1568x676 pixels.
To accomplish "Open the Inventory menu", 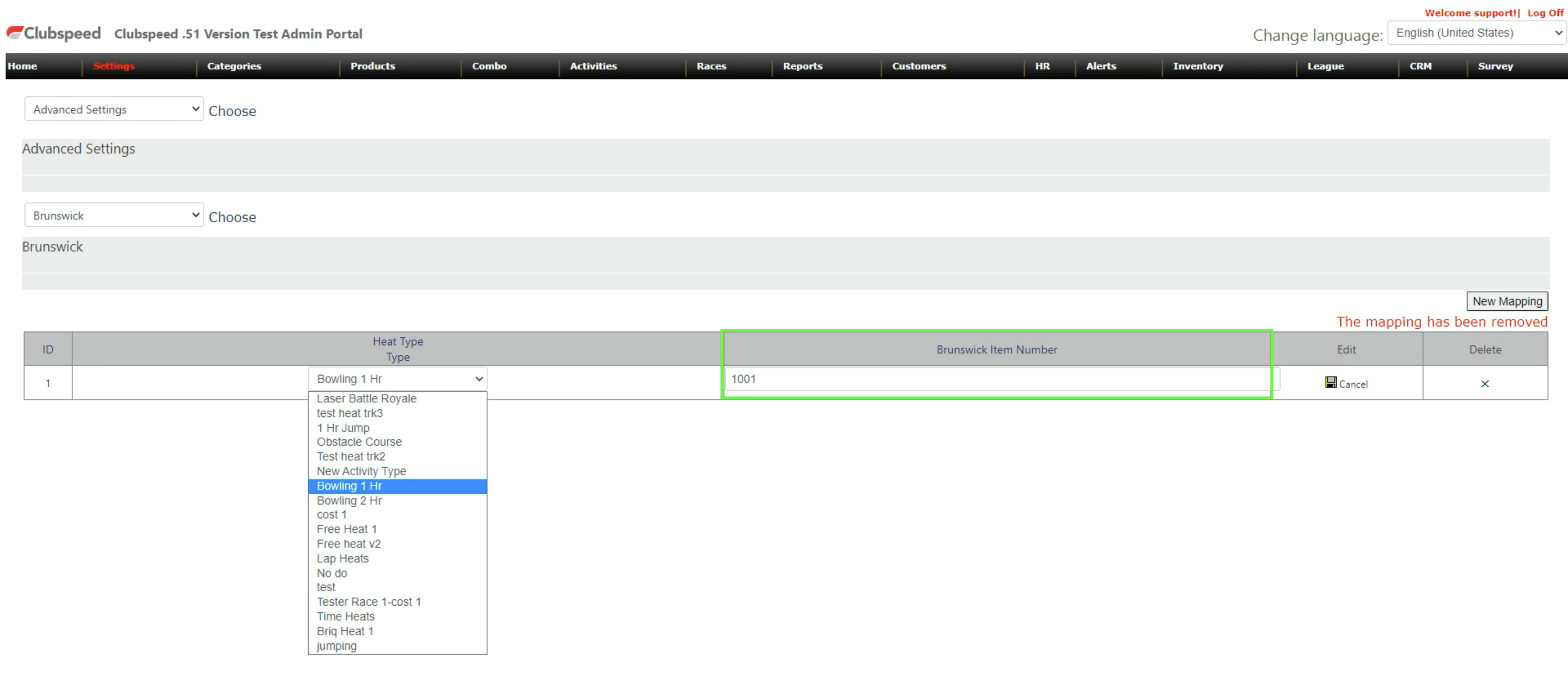I will tap(1197, 66).
